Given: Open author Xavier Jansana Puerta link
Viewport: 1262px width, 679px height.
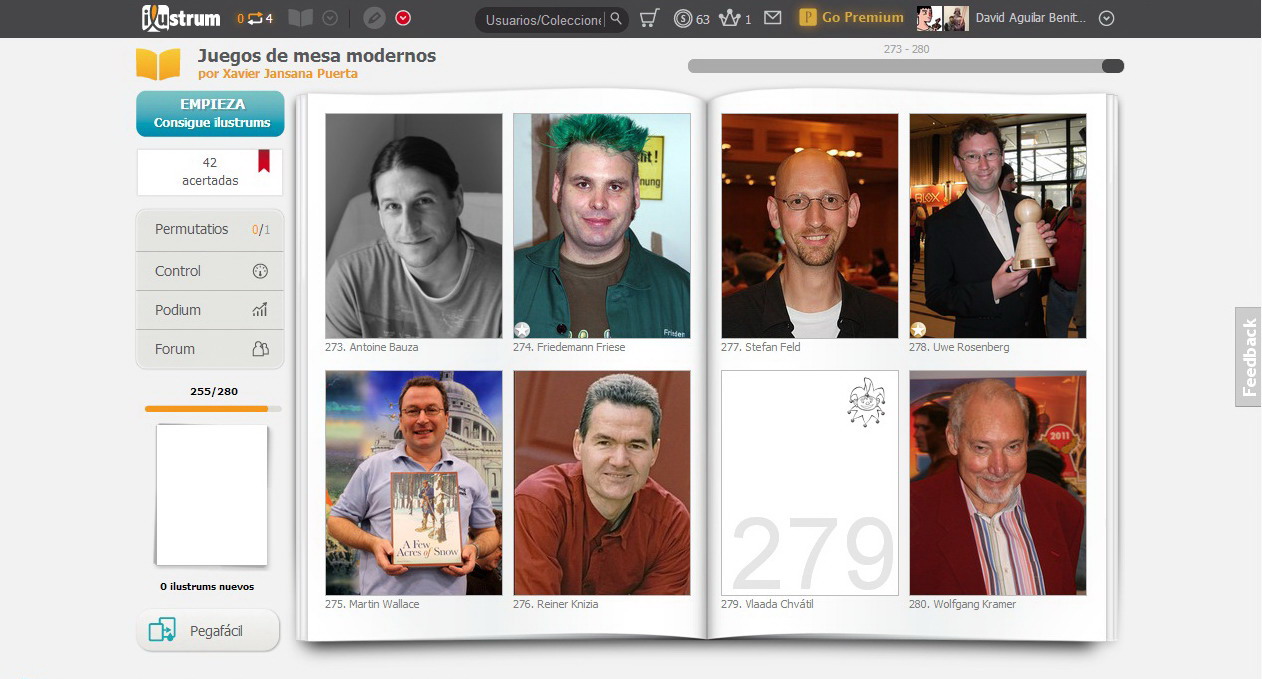Looking at the screenshot, I should [x=278, y=74].
